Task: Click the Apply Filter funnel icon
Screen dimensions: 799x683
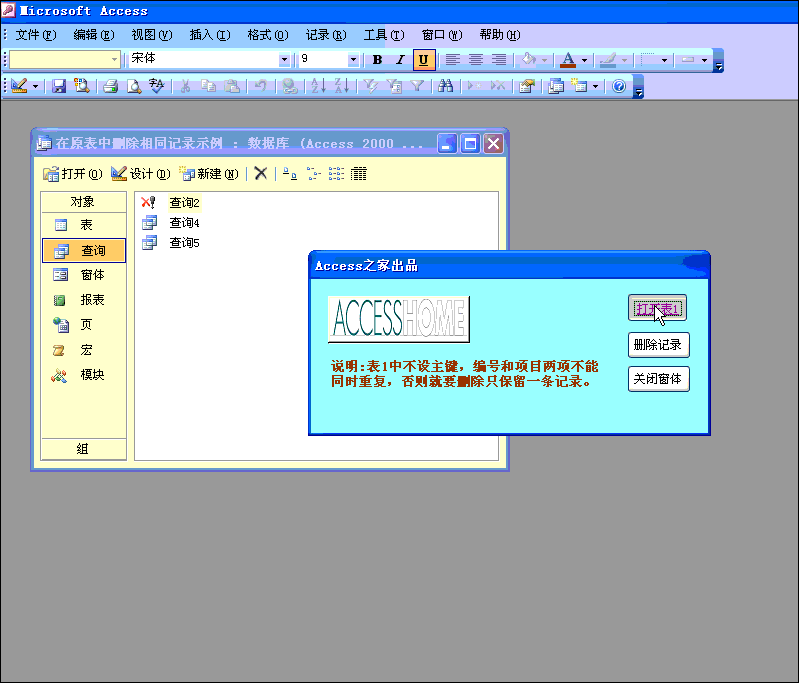Action: pyautogui.click(x=417, y=86)
